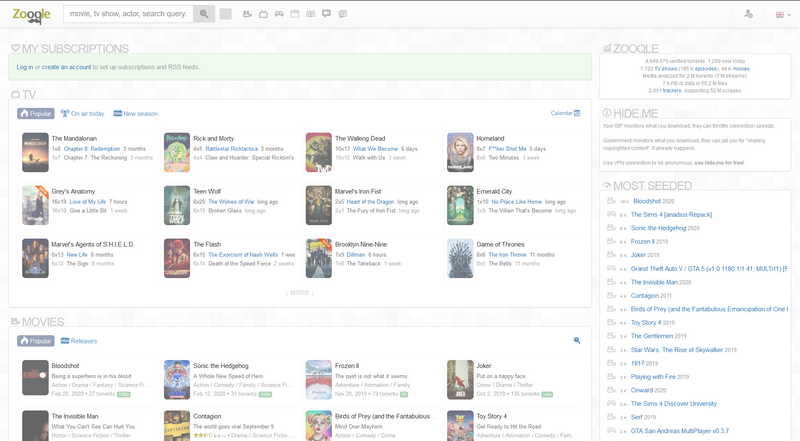Image resolution: width=800 pixels, height=441 pixels.
Task: Open Grey's Anatomy title
Action: point(73,191)
